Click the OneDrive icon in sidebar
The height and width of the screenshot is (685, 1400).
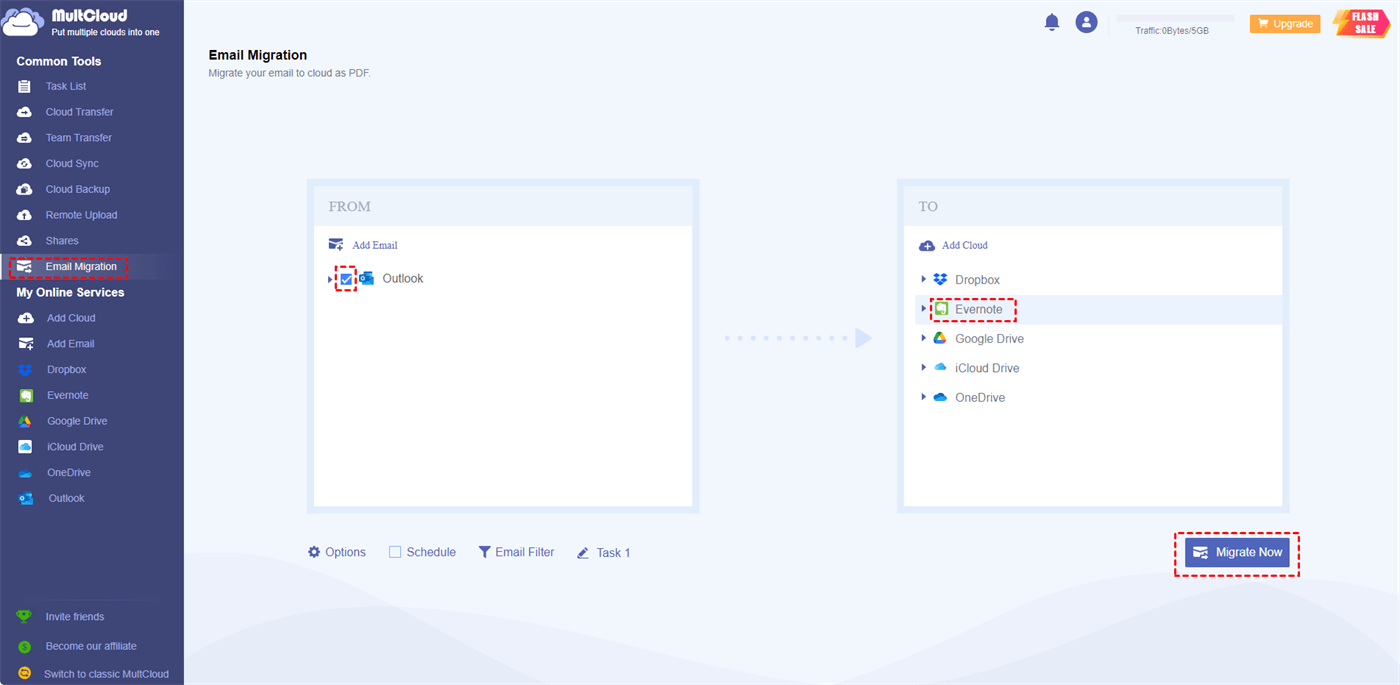coord(26,473)
